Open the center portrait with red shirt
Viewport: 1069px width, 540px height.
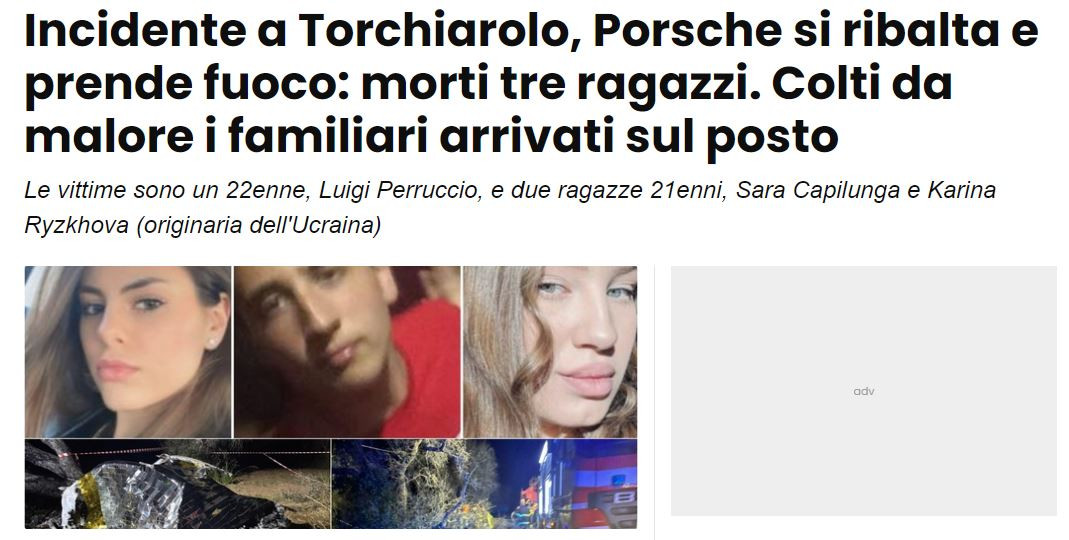(x=348, y=352)
